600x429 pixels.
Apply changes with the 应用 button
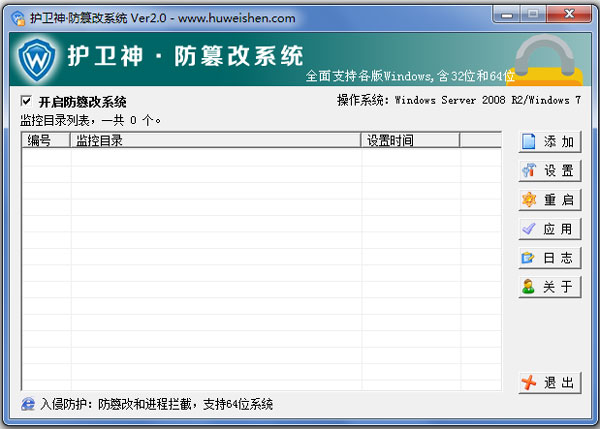click(x=549, y=229)
